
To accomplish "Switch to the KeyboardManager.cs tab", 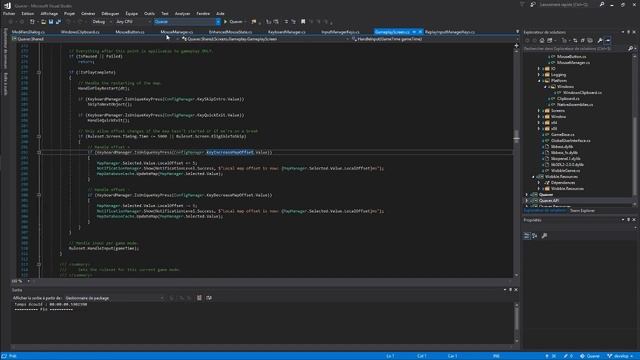I will [287, 32].
